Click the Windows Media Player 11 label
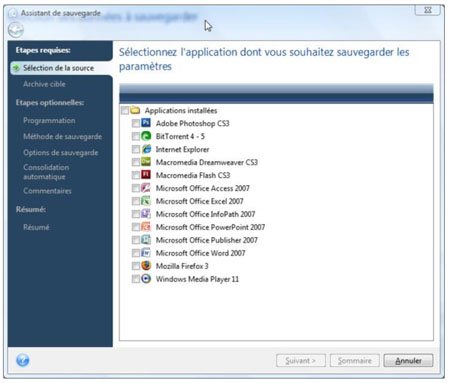Image resolution: width=450 pixels, height=383 pixels. (197, 279)
